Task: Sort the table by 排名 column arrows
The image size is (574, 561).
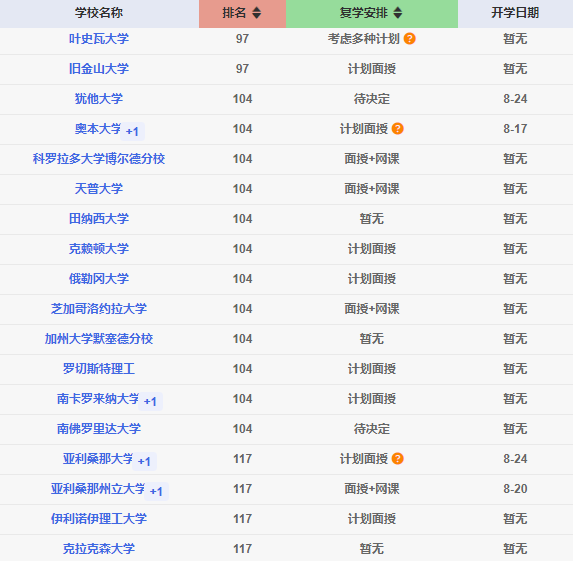Action: coord(257,13)
